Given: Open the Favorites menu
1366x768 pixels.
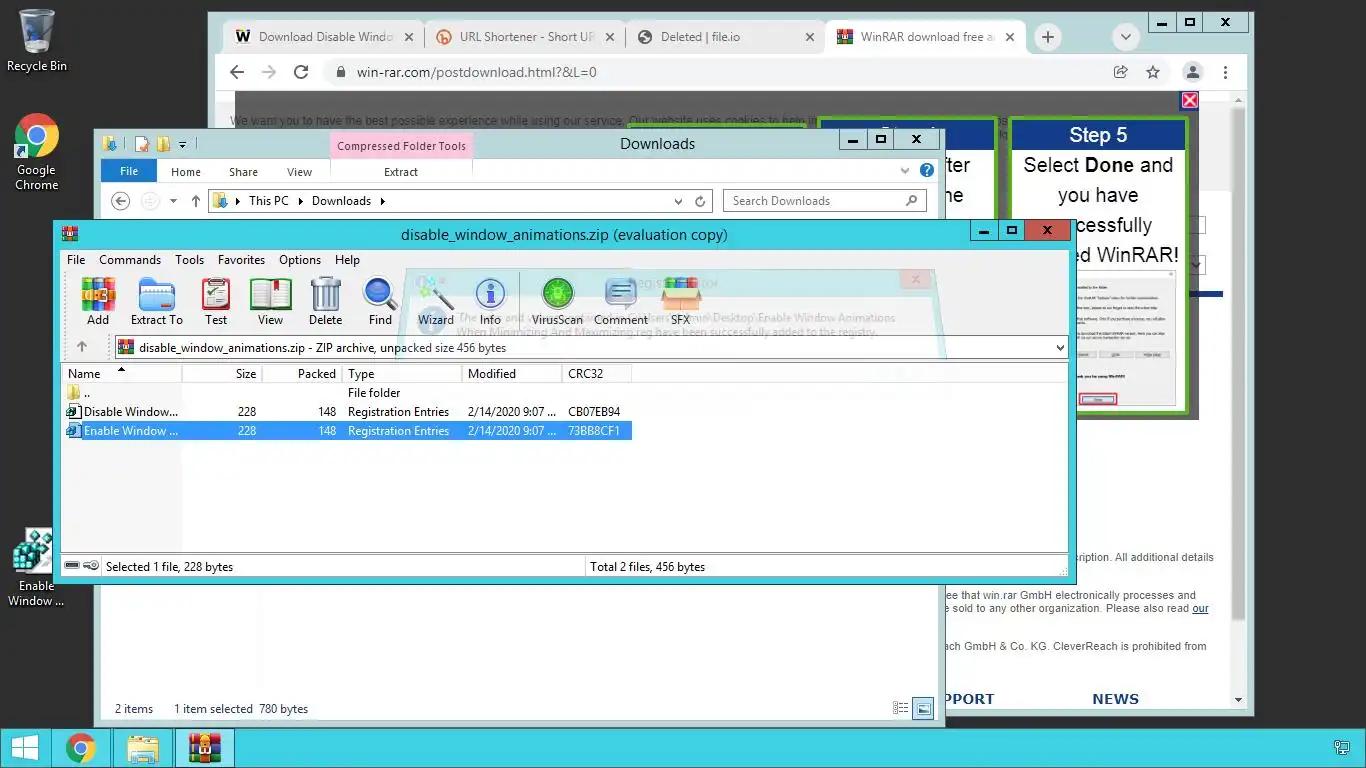Looking at the screenshot, I should tap(241, 259).
